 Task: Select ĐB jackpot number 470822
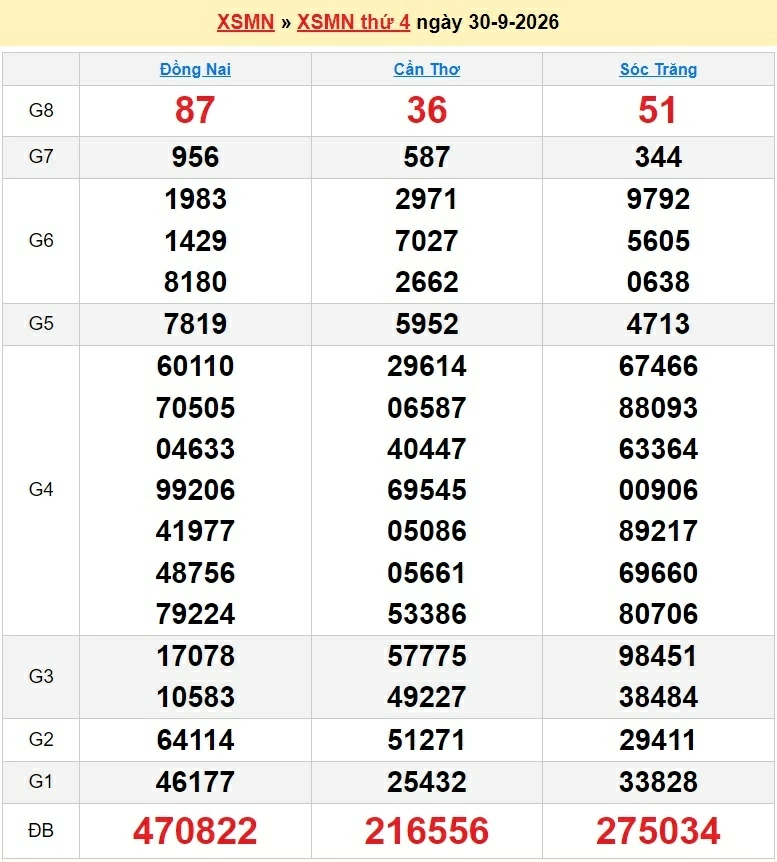tap(195, 831)
